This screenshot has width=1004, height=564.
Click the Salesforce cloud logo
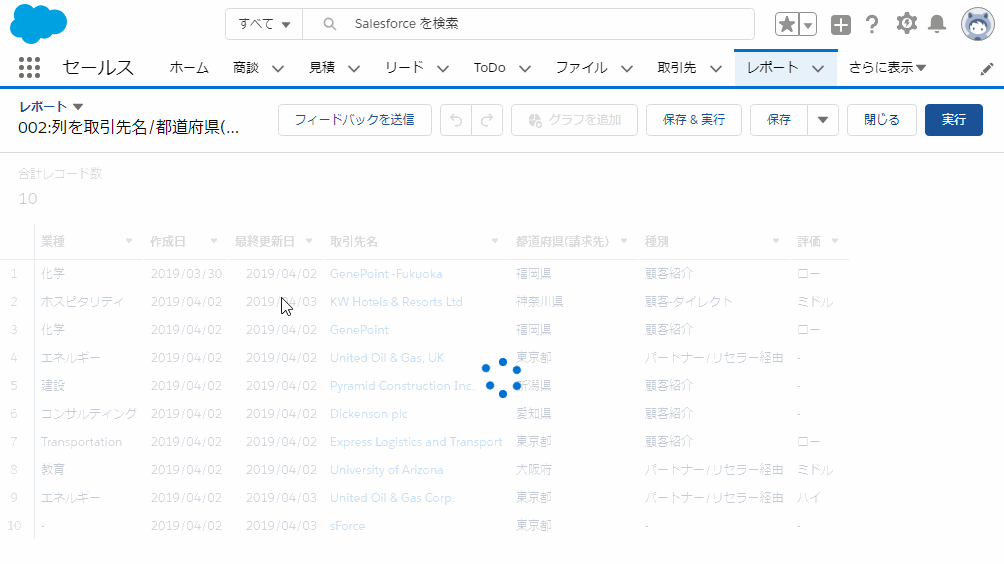click(x=38, y=24)
